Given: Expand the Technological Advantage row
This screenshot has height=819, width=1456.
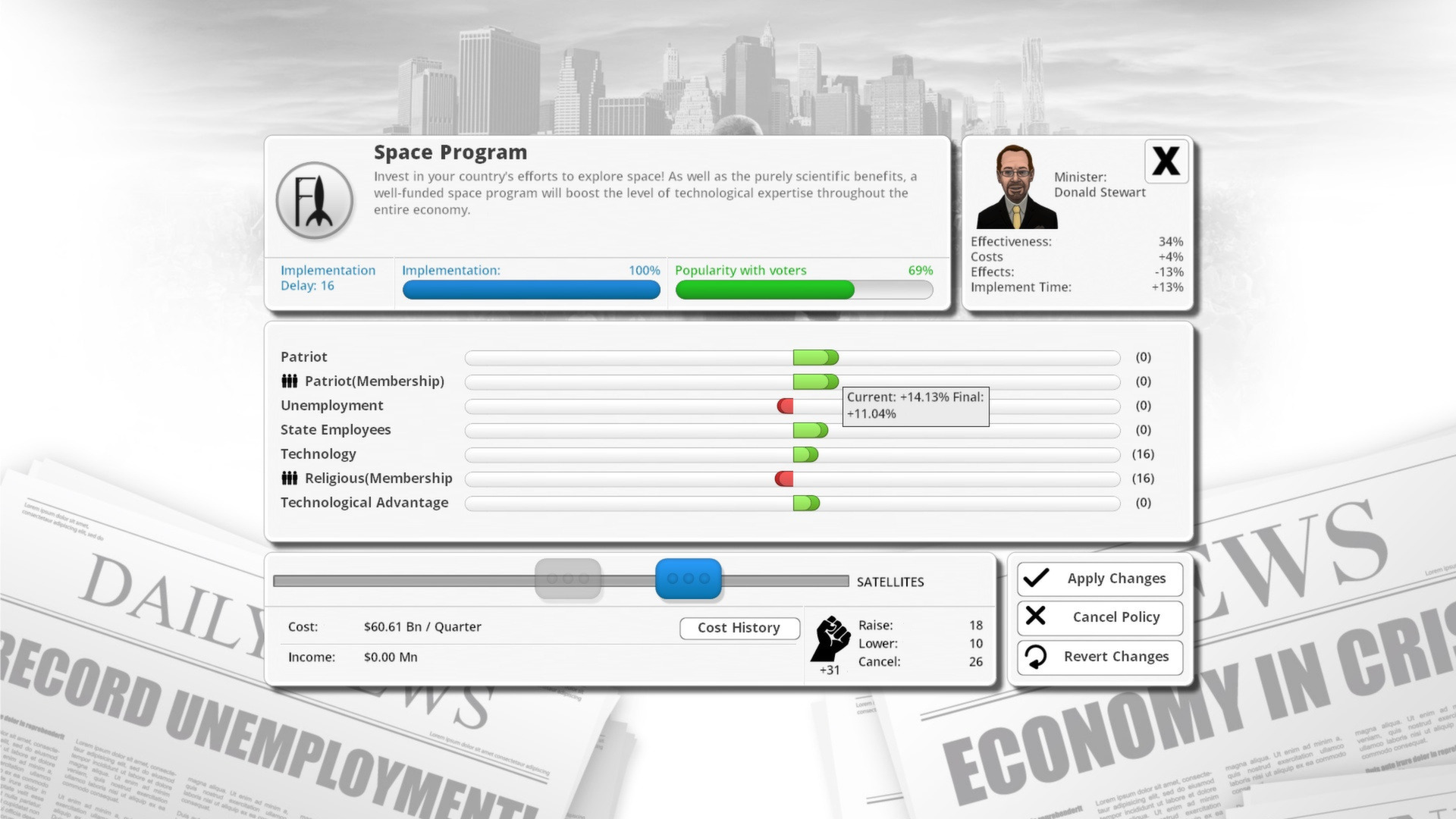Looking at the screenshot, I should [364, 502].
